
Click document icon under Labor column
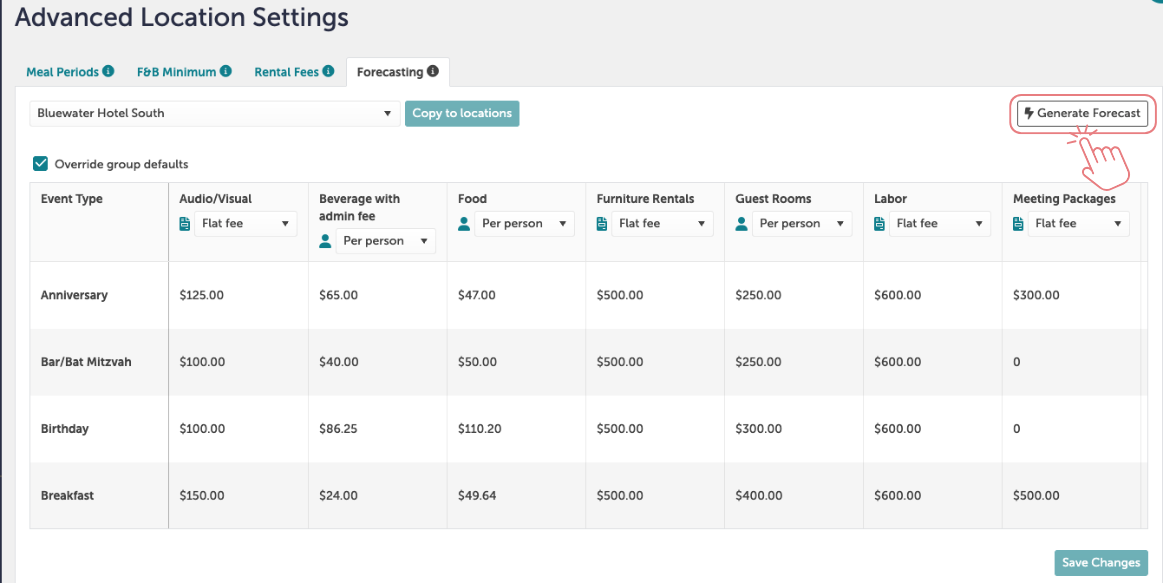click(880, 223)
